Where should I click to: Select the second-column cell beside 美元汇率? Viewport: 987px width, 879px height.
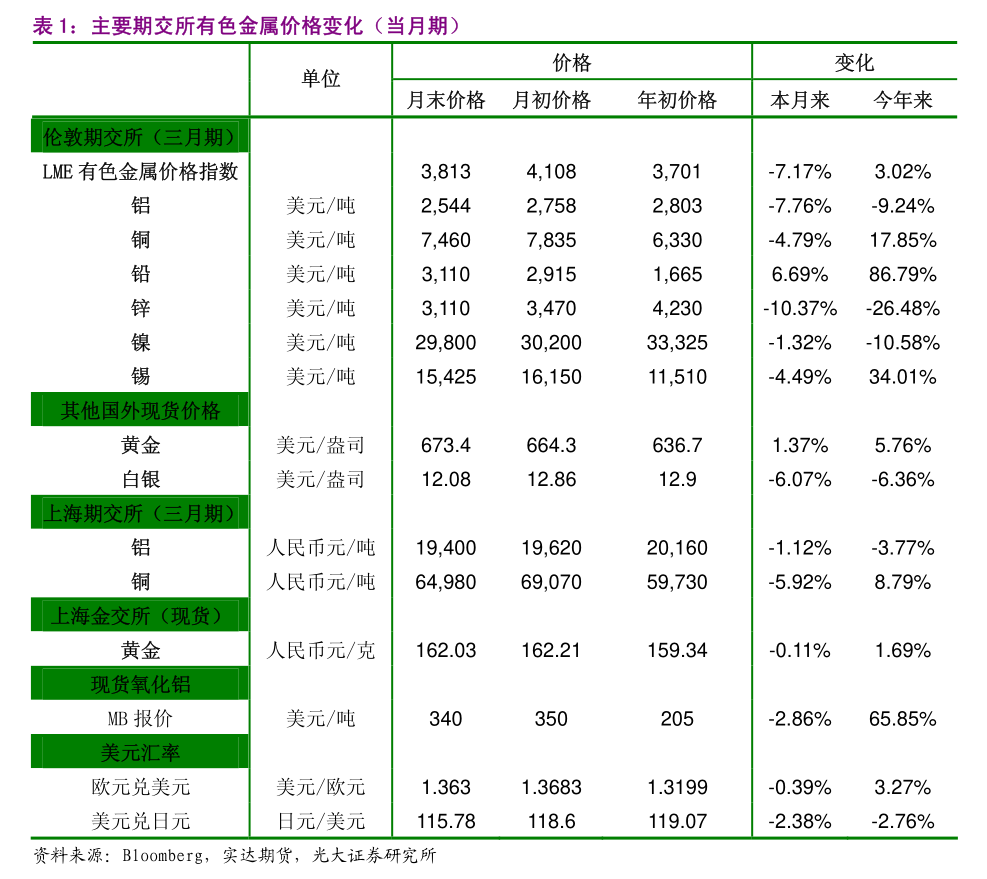[x=320, y=752]
